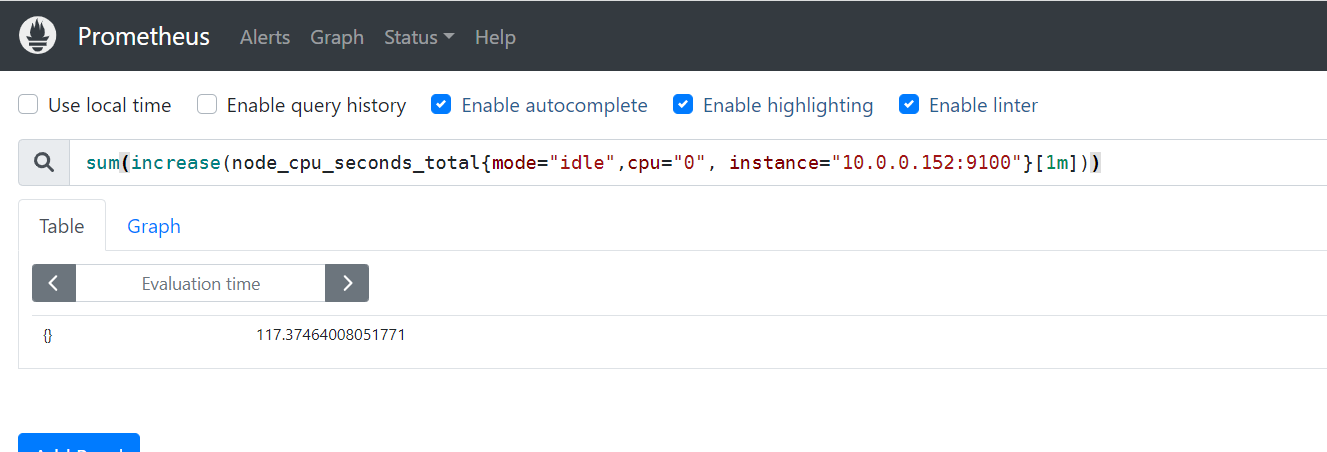Click the magnifier icon beside the query
The width and height of the screenshot is (1327, 452).
pyautogui.click(x=44, y=163)
